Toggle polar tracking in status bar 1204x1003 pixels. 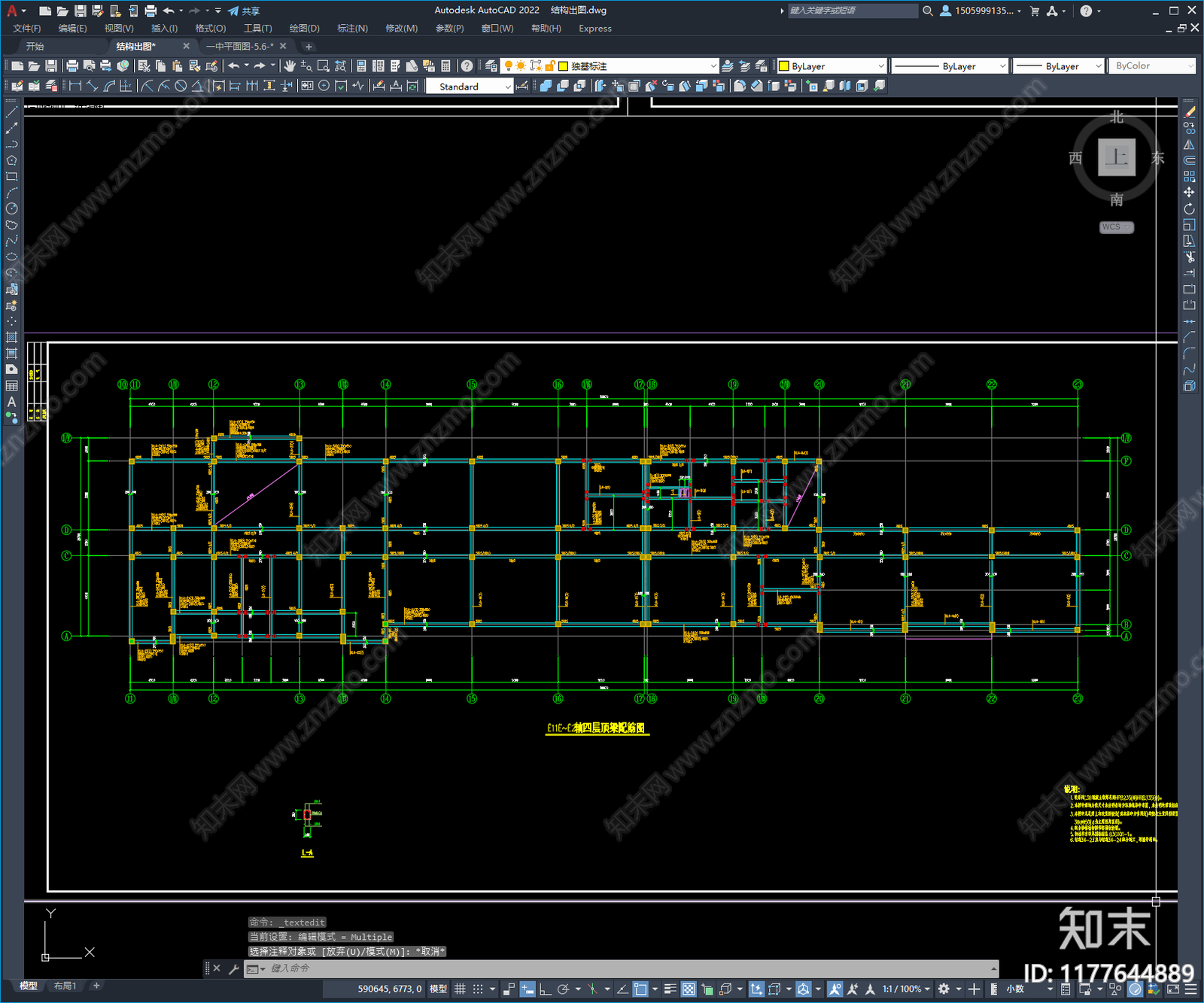(563, 989)
